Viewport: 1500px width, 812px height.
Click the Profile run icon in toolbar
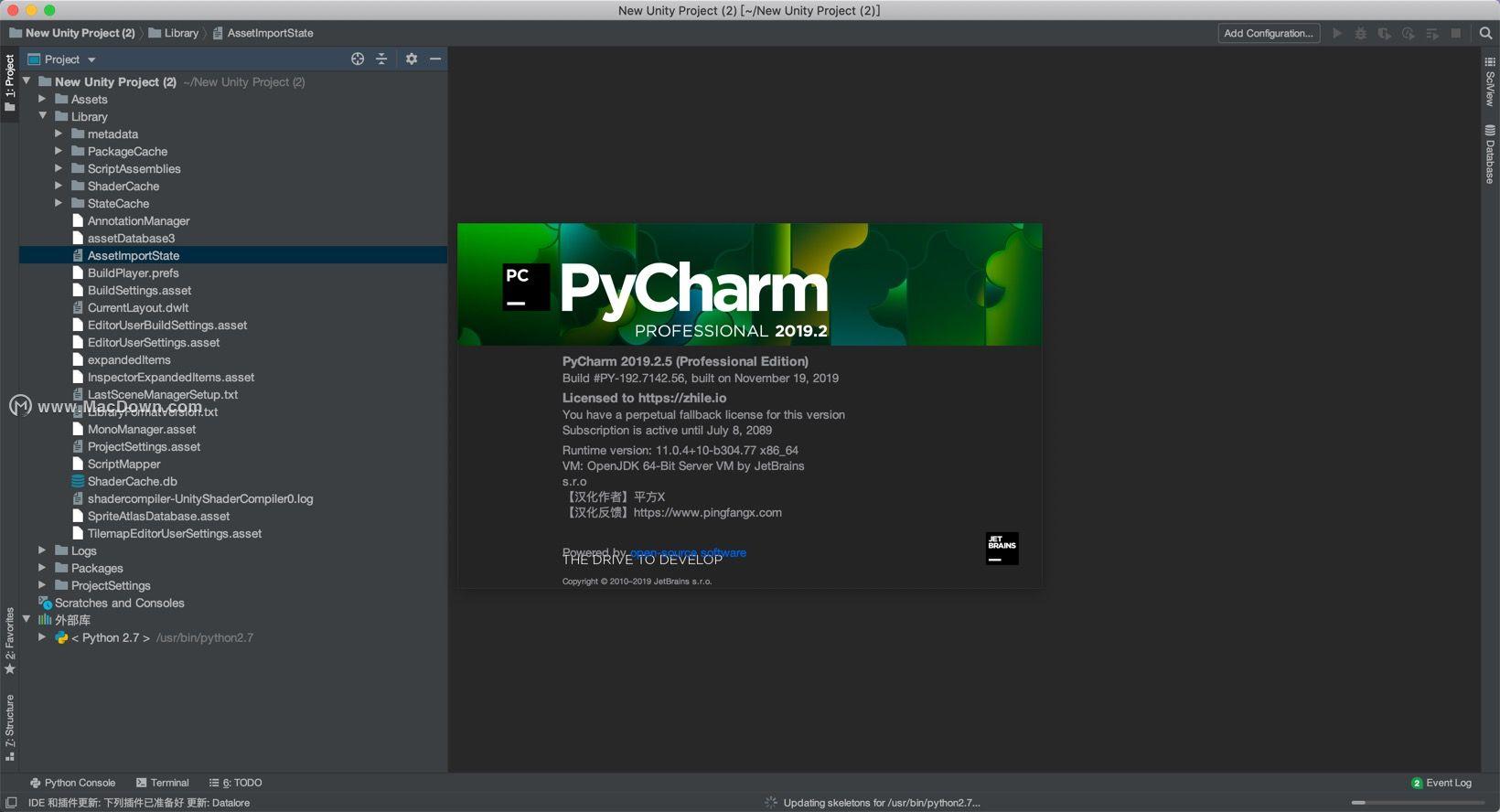coord(1409,33)
